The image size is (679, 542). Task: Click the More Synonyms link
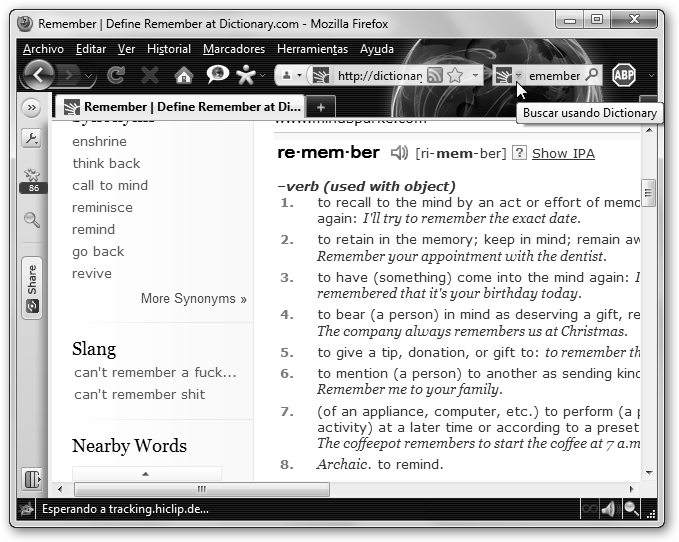point(193,298)
